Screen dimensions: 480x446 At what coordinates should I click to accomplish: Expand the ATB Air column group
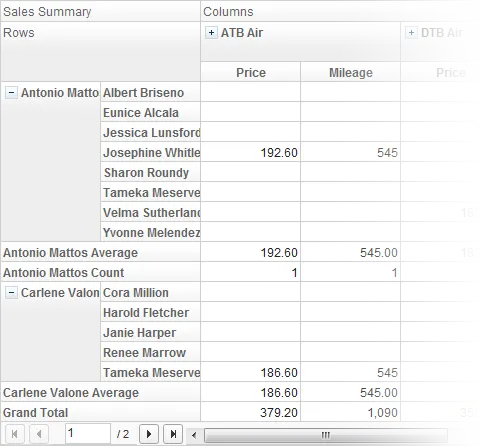coord(211,33)
